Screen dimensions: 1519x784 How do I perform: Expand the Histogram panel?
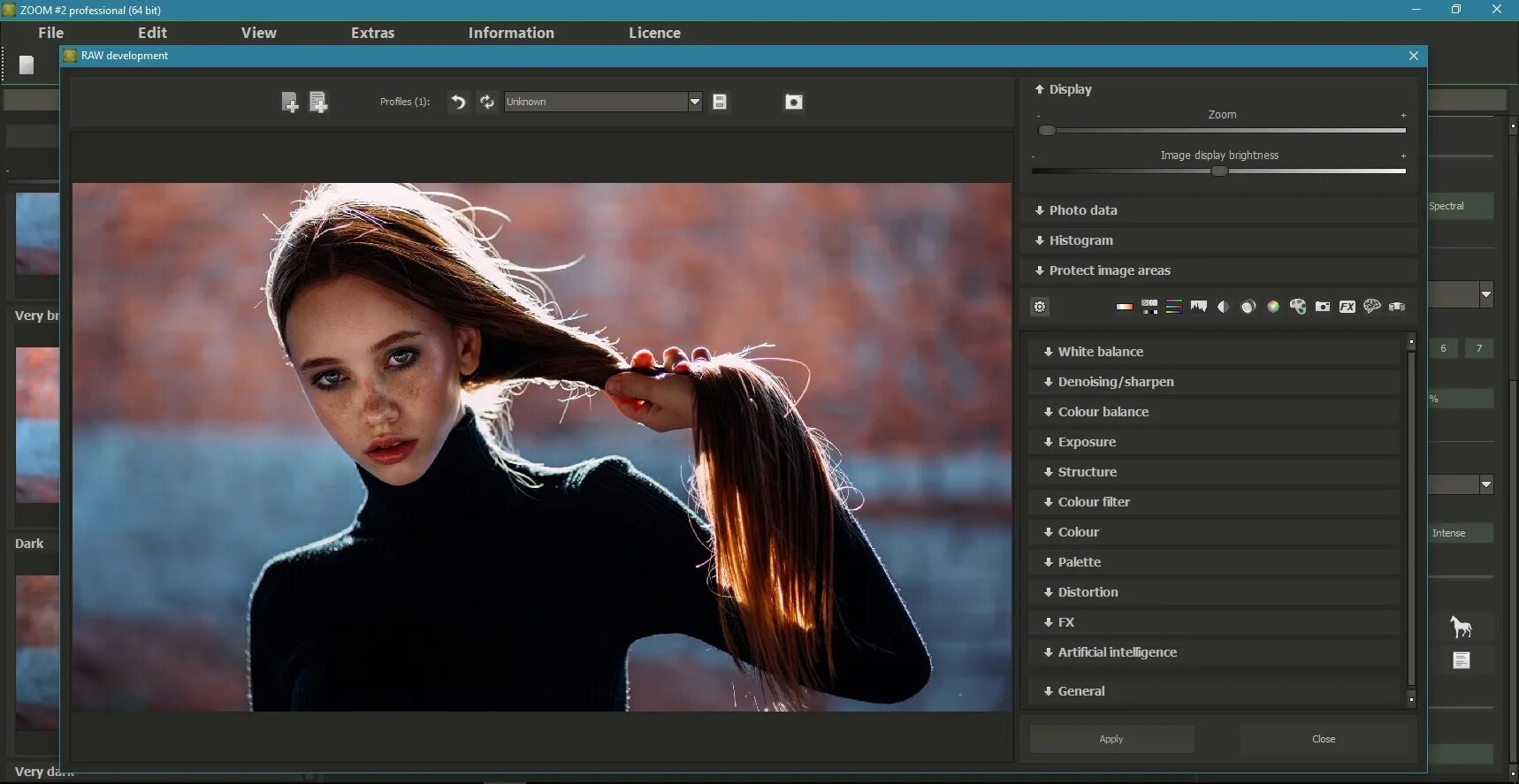point(1080,240)
